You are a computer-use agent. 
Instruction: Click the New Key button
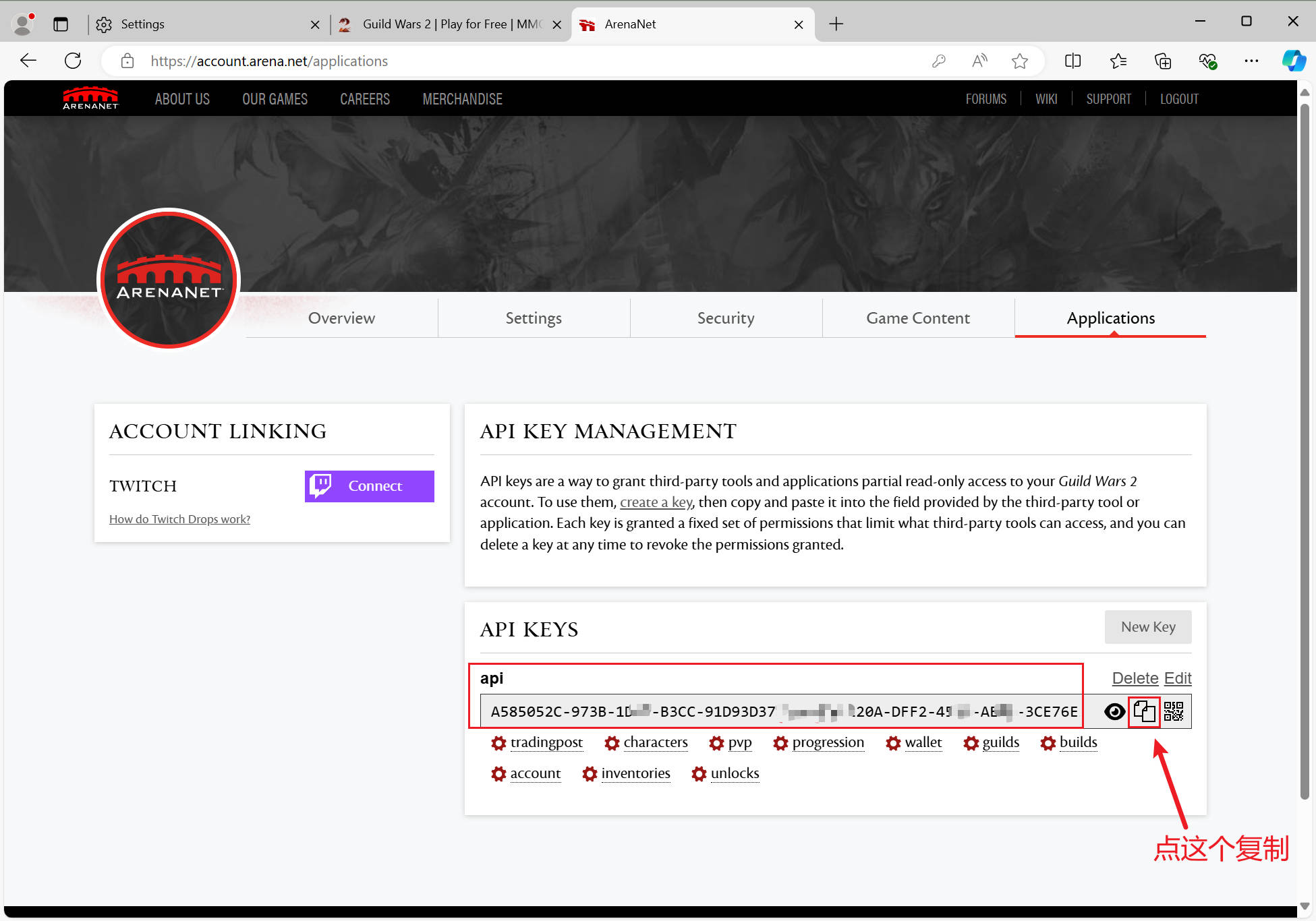1148,627
